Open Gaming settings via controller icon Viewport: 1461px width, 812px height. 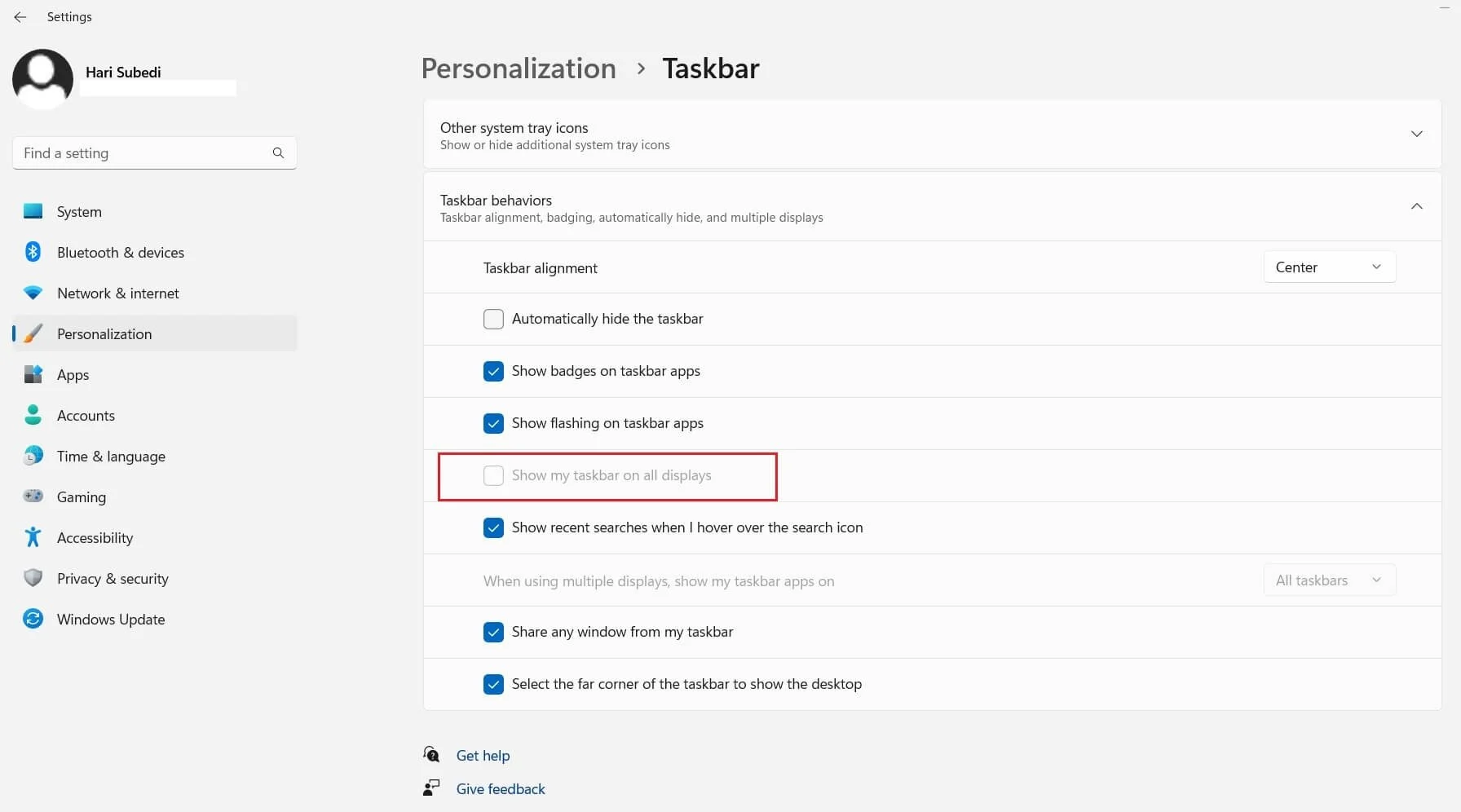tap(33, 496)
